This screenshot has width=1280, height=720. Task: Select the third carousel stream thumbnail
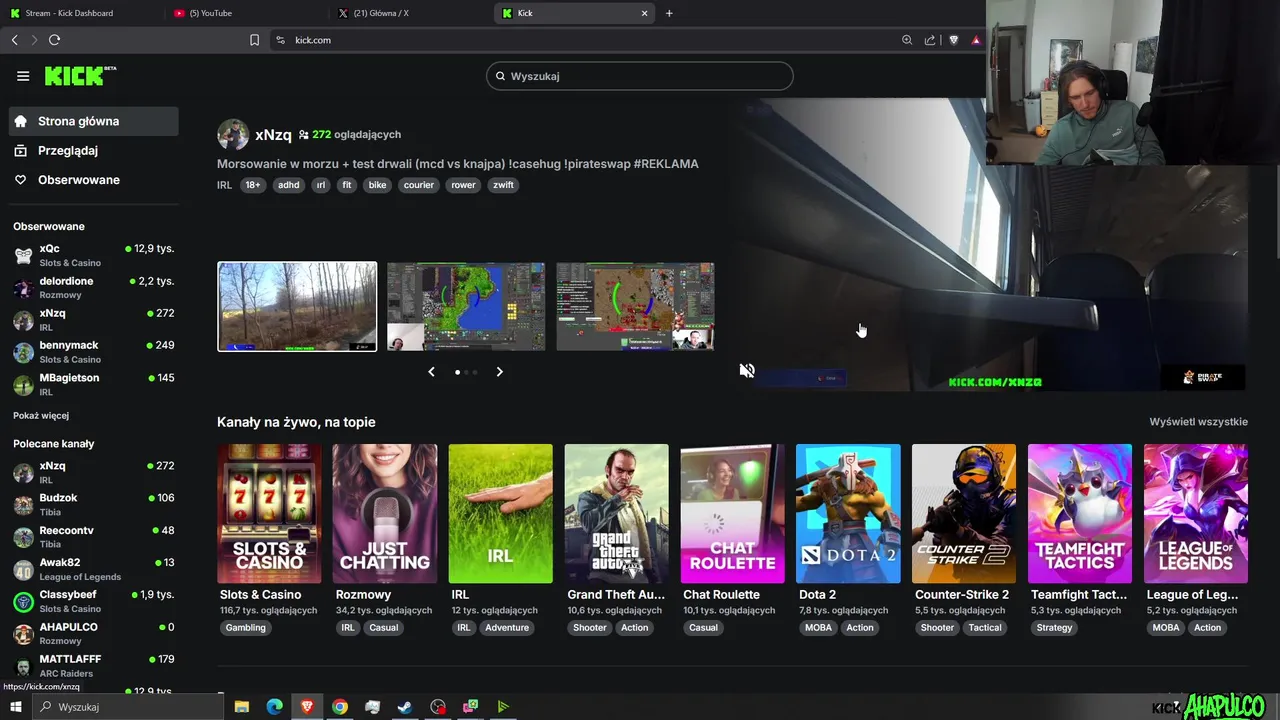[635, 306]
